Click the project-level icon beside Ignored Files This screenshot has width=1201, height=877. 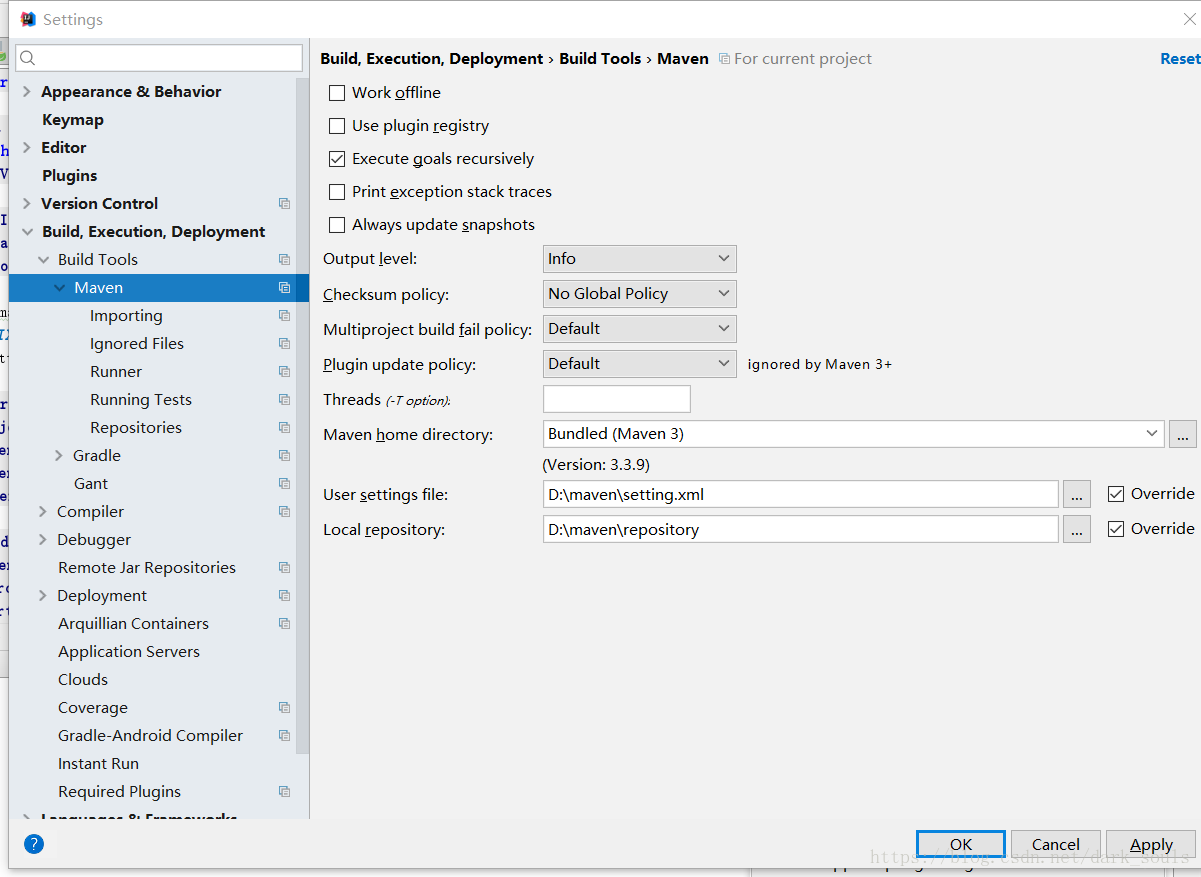(284, 343)
